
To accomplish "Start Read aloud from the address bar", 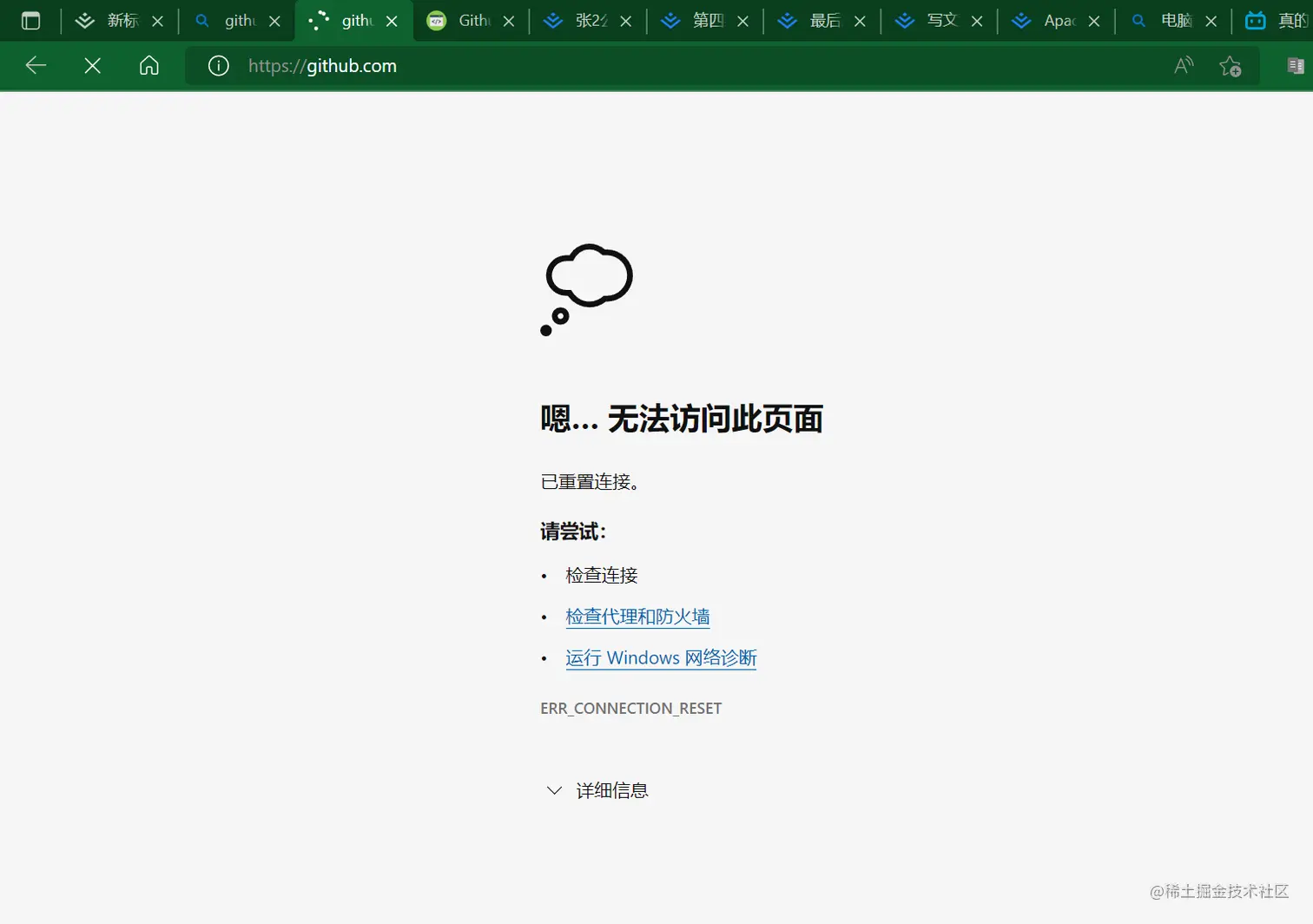I will [x=1183, y=65].
